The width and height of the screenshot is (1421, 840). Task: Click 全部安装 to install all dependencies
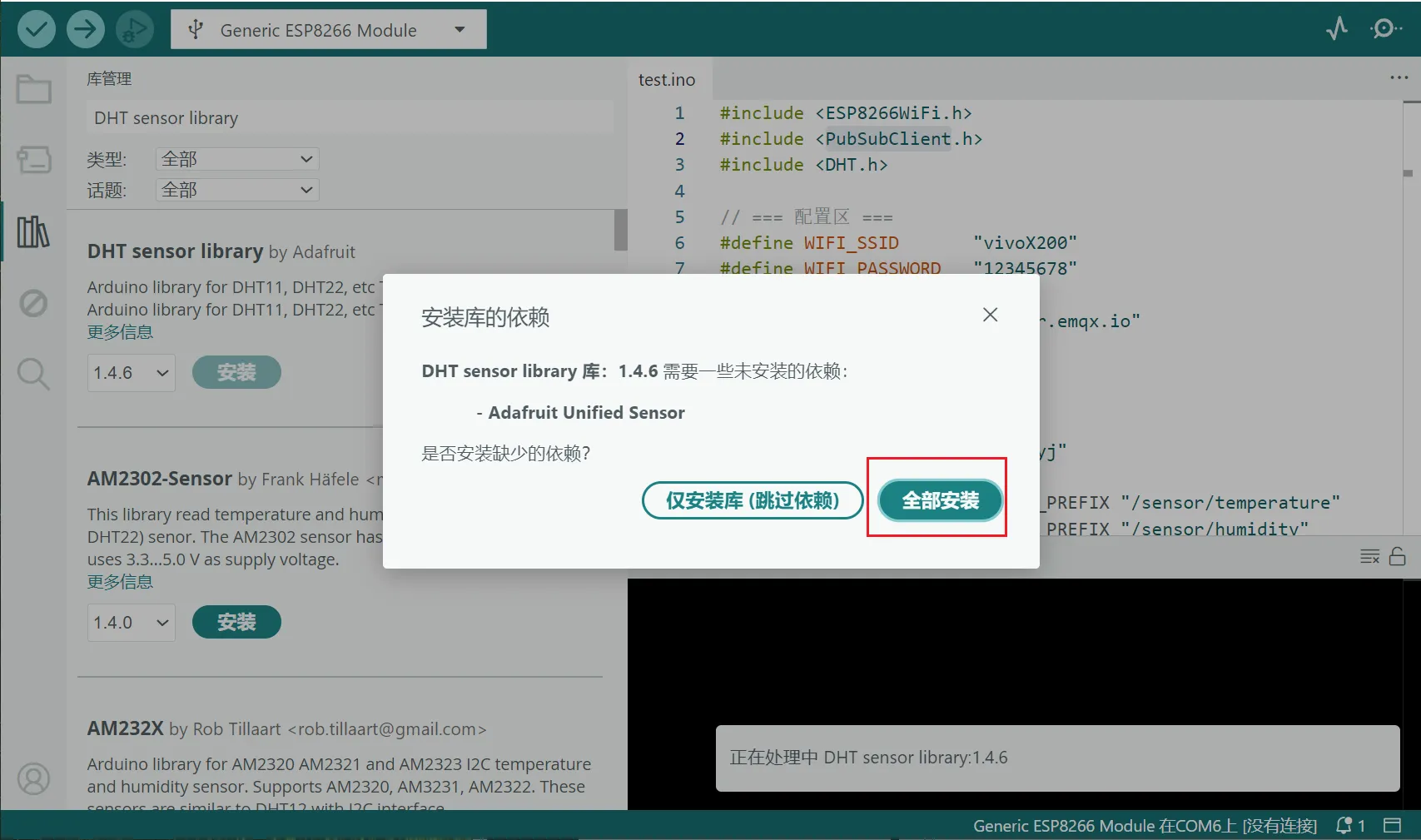[941, 500]
